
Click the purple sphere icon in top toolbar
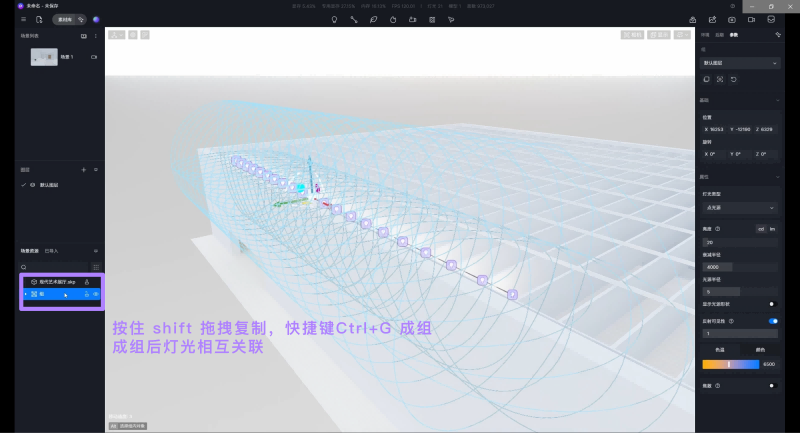pos(96,19)
